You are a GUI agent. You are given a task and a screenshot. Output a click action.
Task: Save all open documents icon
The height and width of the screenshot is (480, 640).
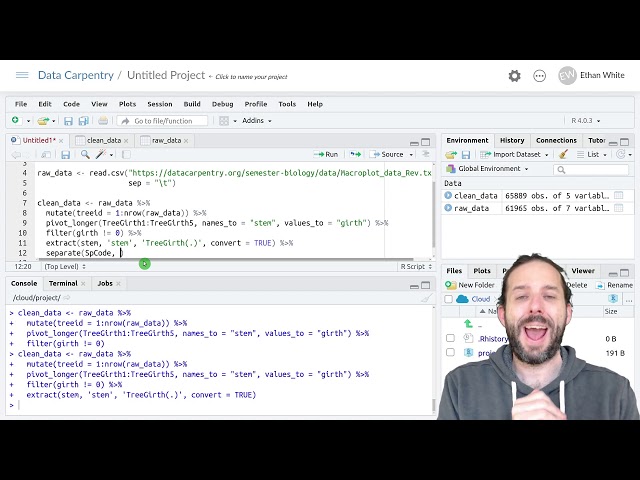click(x=84, y=121)
